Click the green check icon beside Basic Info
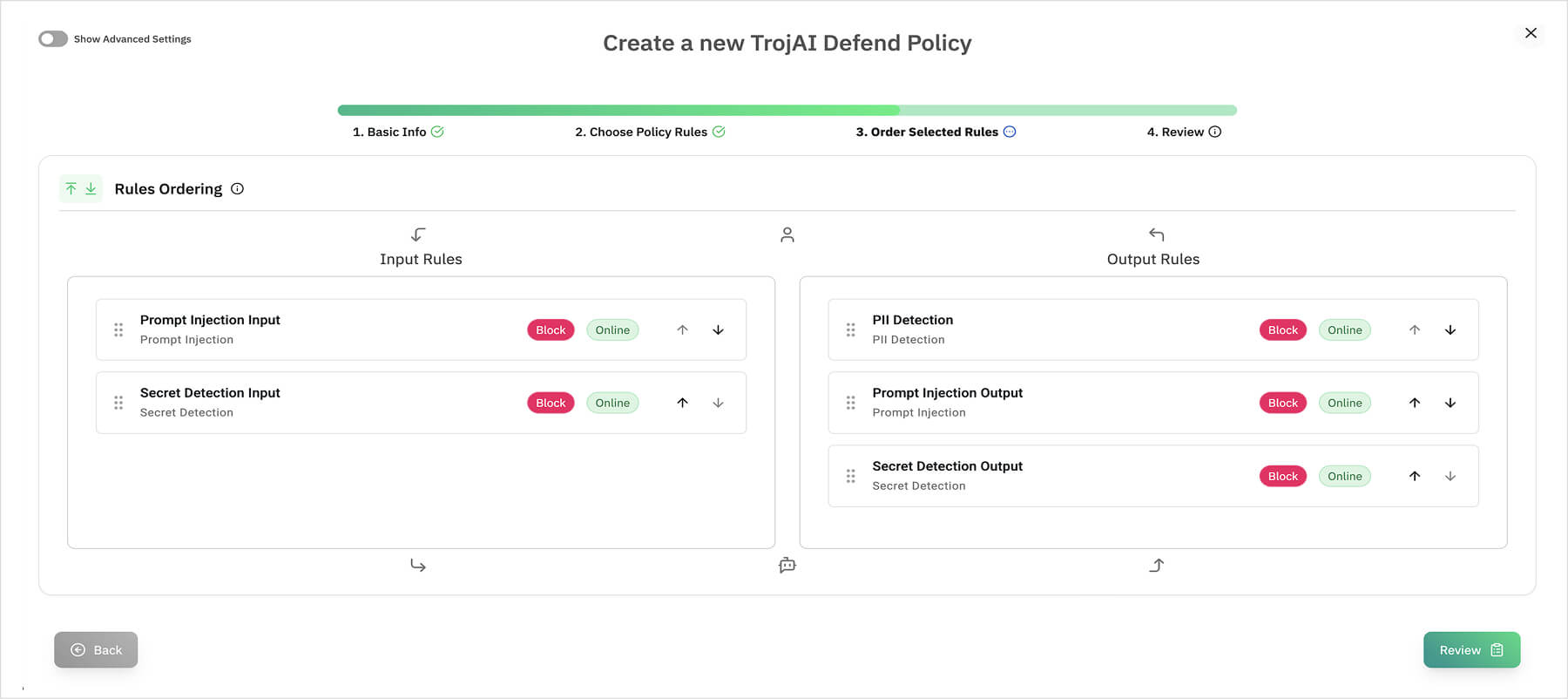Viewport: 1568px width, 699px height. (437, 132)
